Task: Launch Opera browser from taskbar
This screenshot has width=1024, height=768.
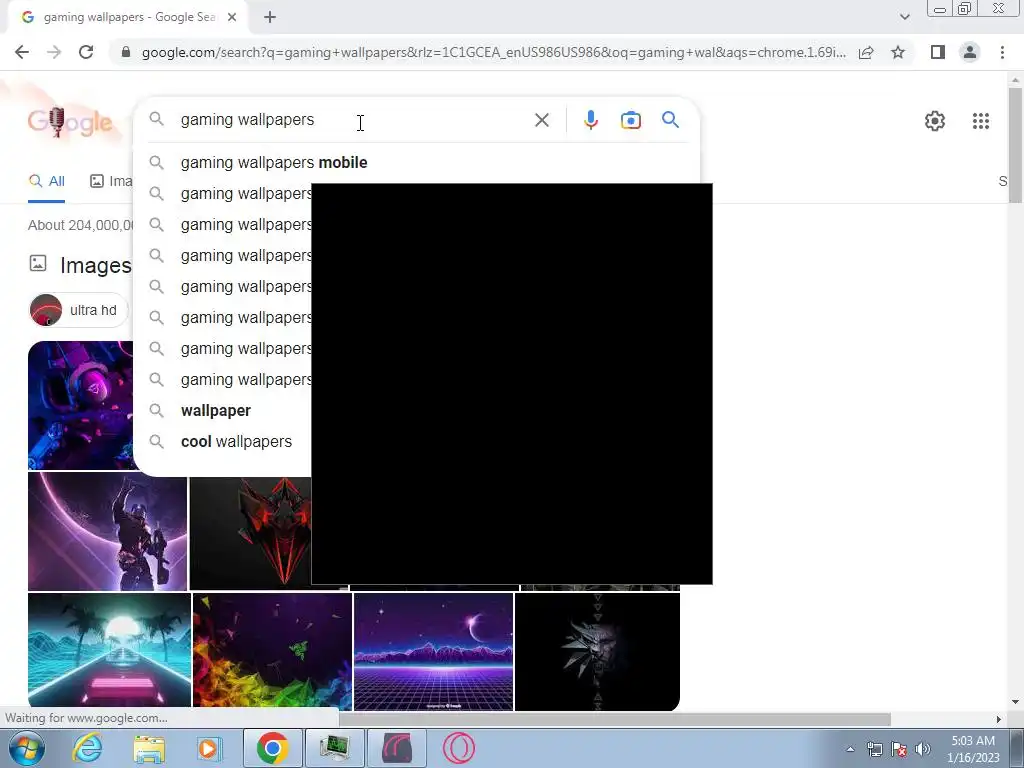Action: click(458, 748)
